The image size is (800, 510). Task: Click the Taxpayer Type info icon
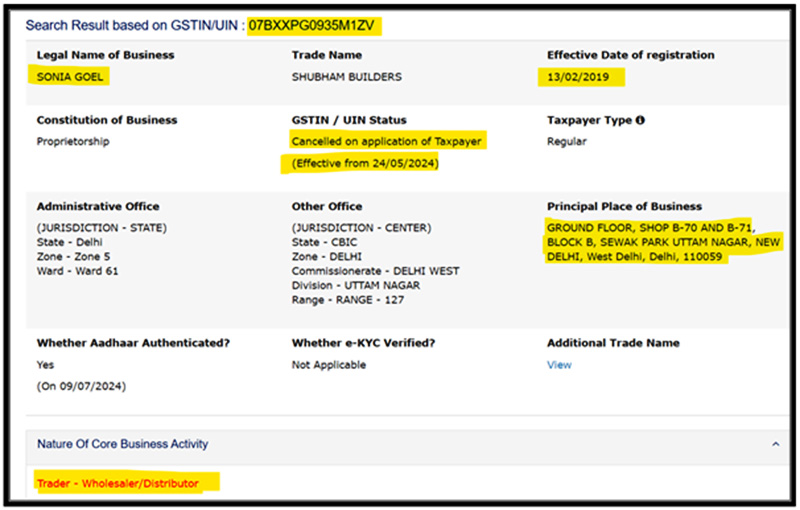(640, 120)
